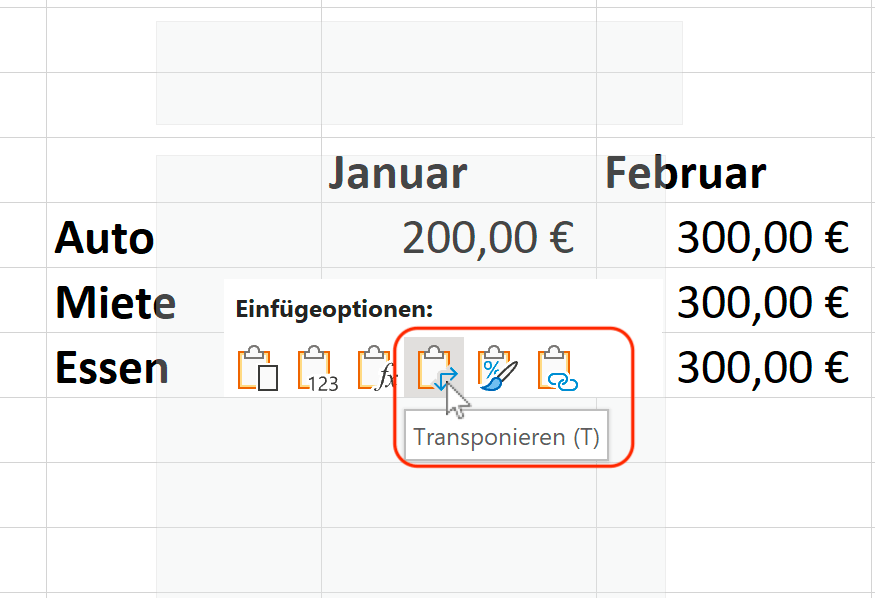Select the Auto row label cell
The height and width of the screenshot is (598, 875).
click(x=184, y=235)
